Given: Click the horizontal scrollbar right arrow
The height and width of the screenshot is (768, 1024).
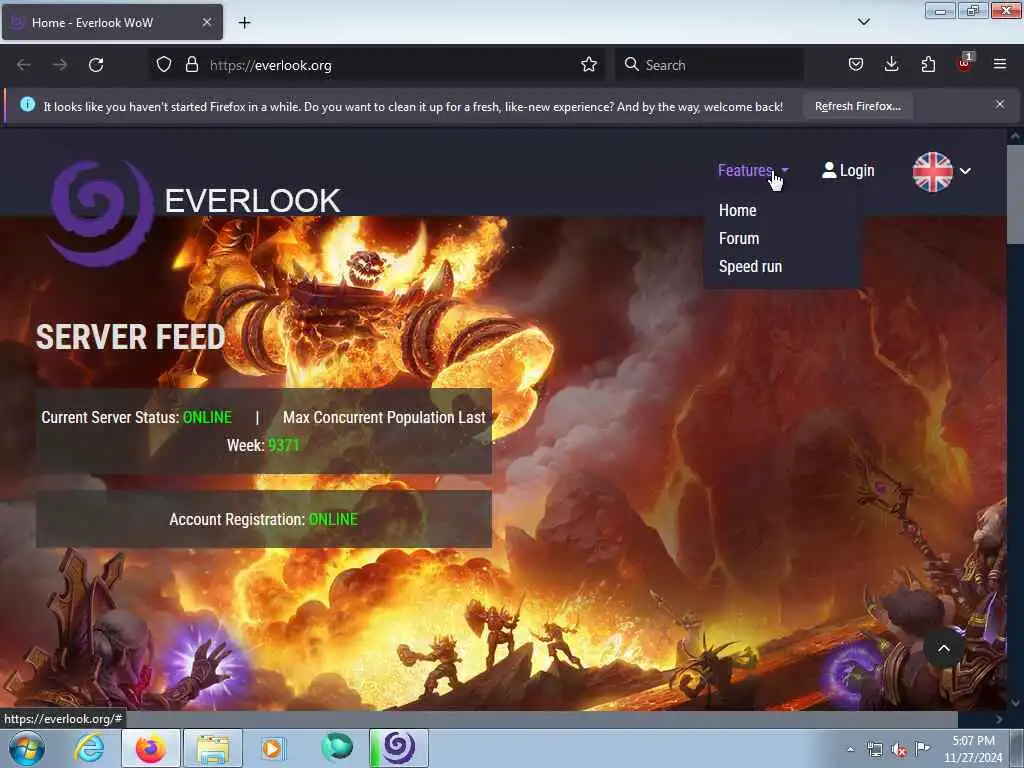Looking at the screenshot, I should pos(999,719).
